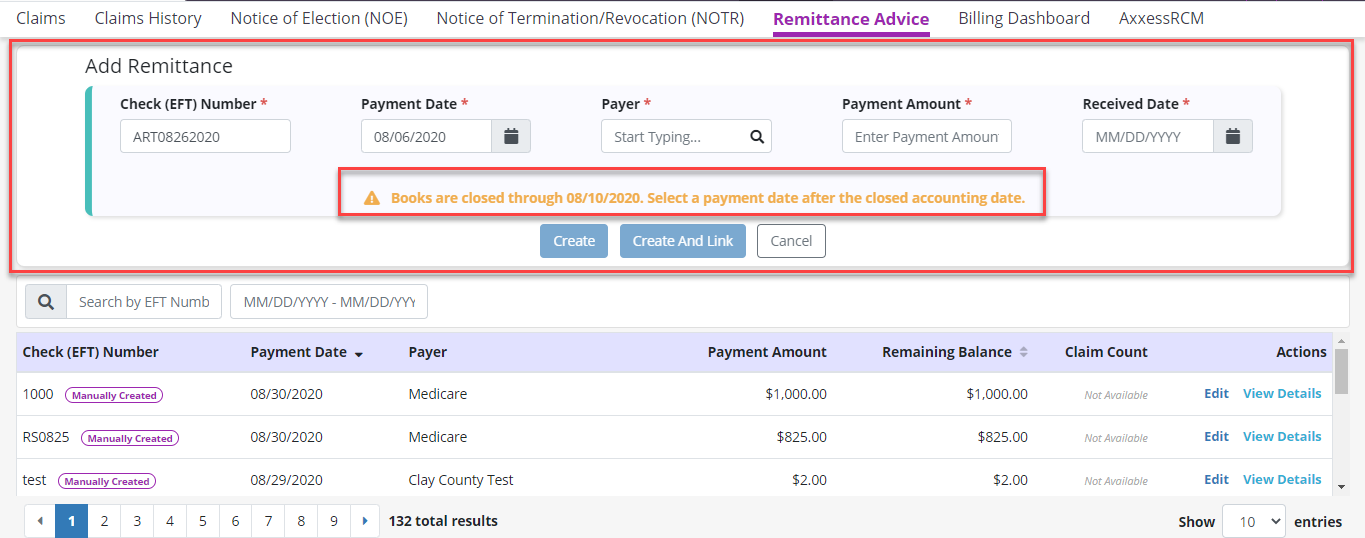This screenshot has width=1365, height=538.
Task: Click the table's vertical scrollbar down arrow
Action: point(1341,486)
